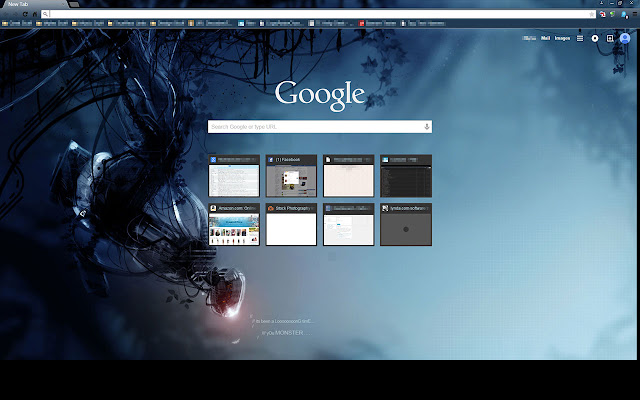This screenshot has width=640, height=400.
Task: Go to the home page icon
Action: [35, 14]
